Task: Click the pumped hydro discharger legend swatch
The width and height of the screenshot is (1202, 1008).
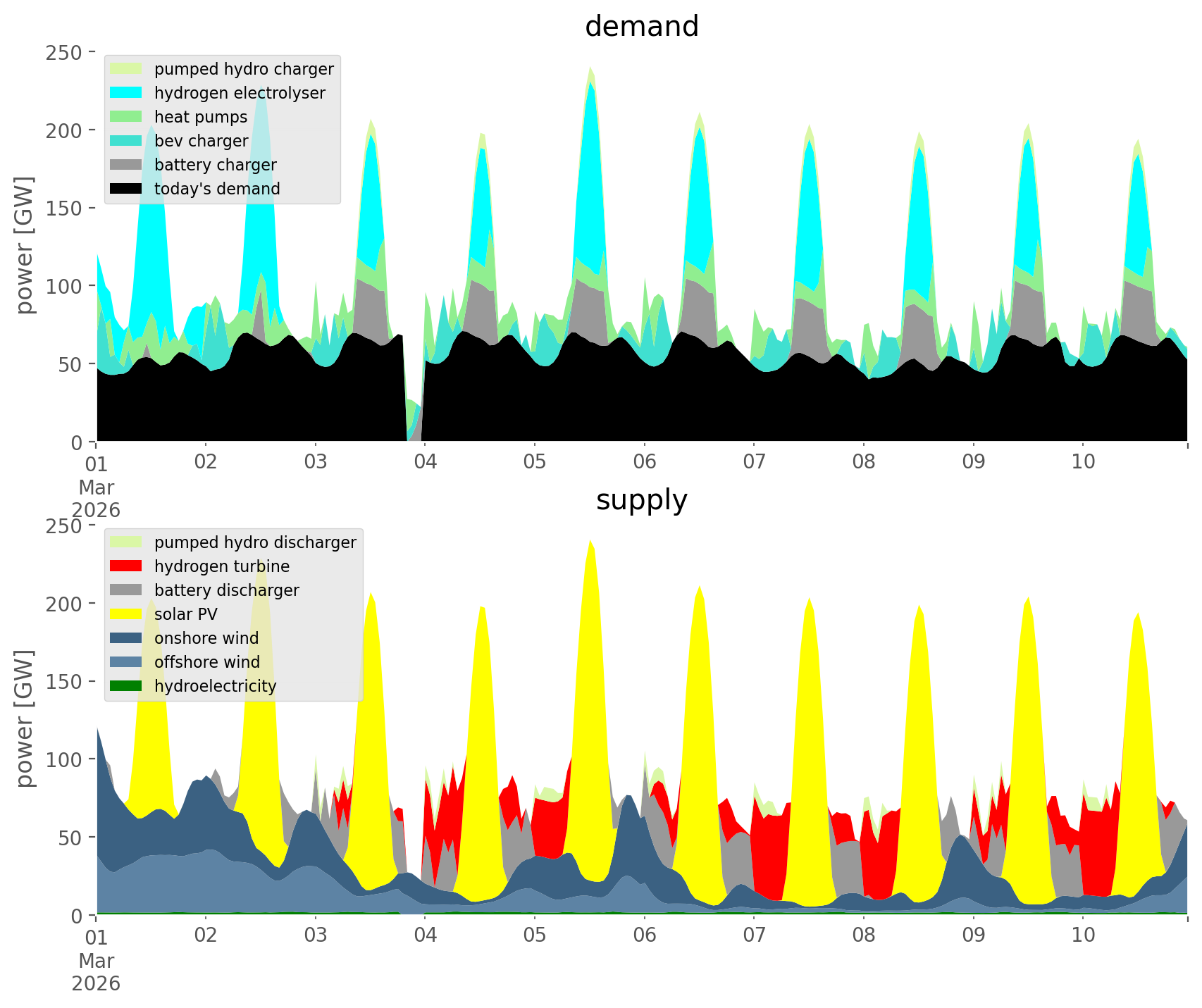Action: 127,542
